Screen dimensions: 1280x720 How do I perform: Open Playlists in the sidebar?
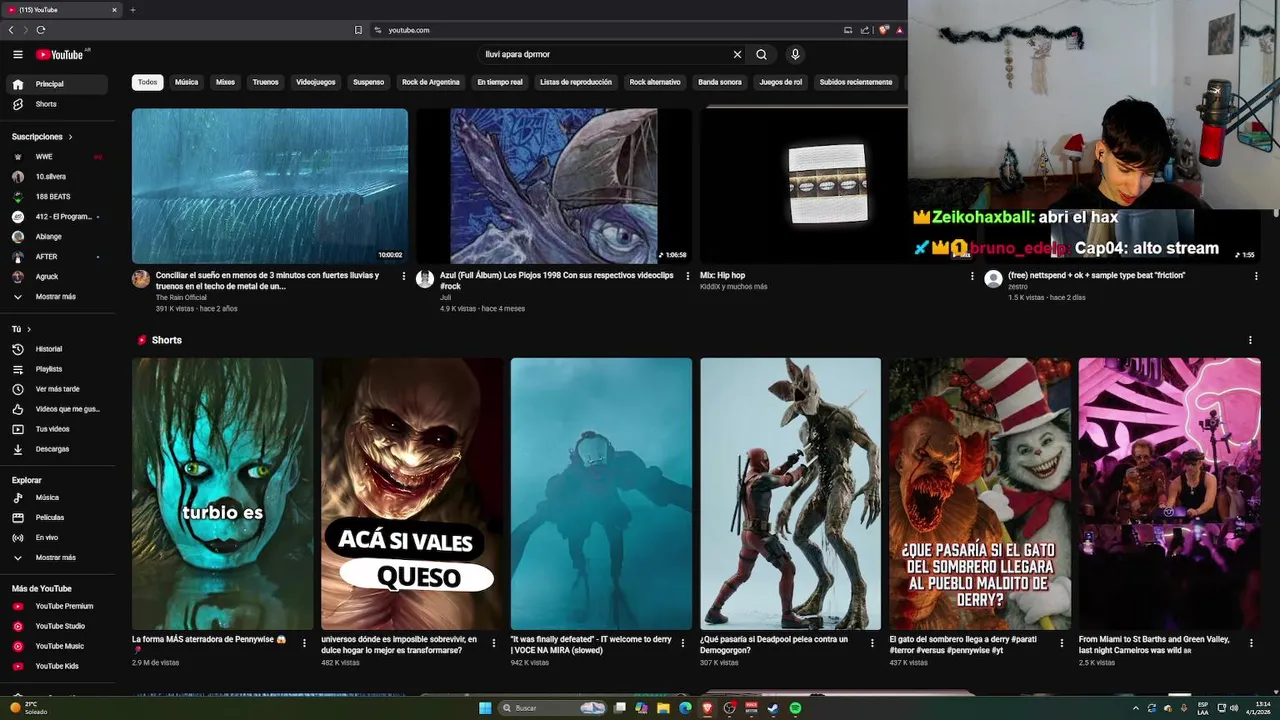[x=56, y=369]
